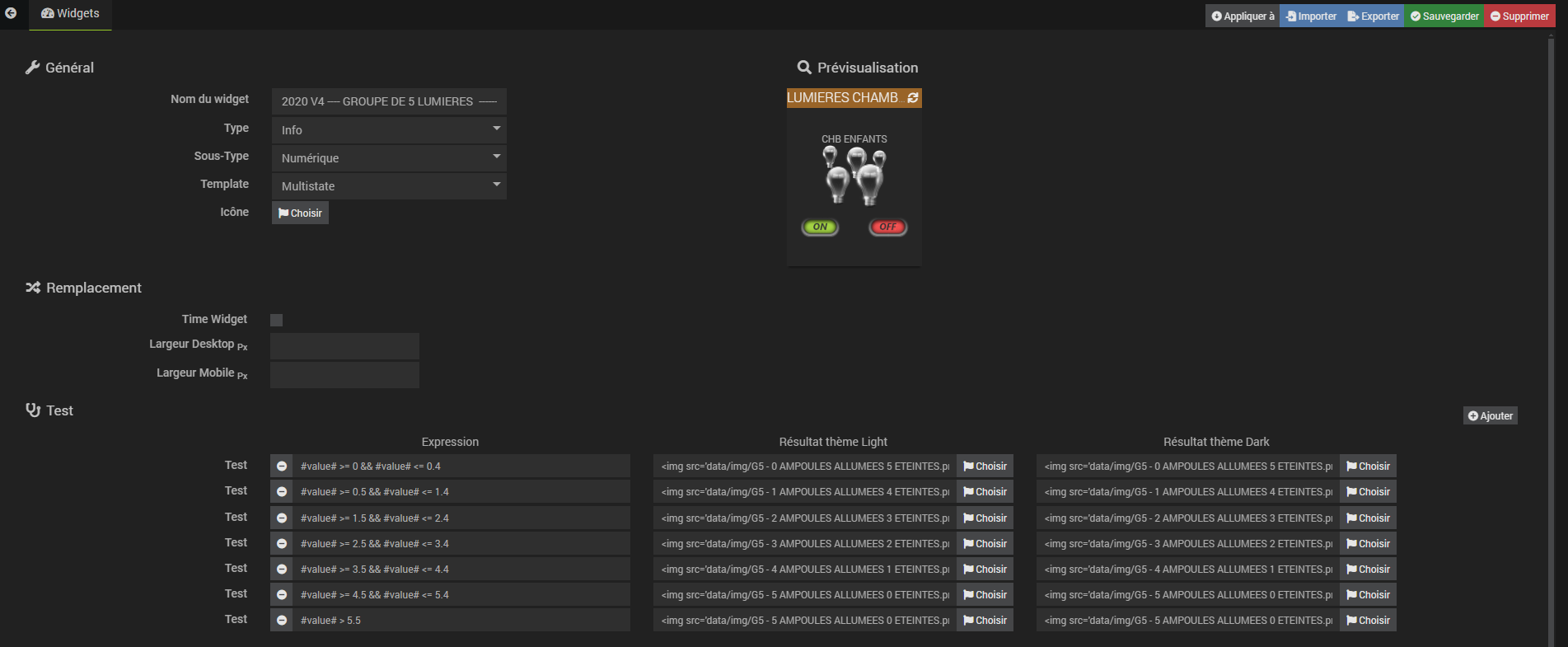Screen dimensions: 1568x647
Task: Enable the Time Widget checkbox
Action: (x=277, y=320)
